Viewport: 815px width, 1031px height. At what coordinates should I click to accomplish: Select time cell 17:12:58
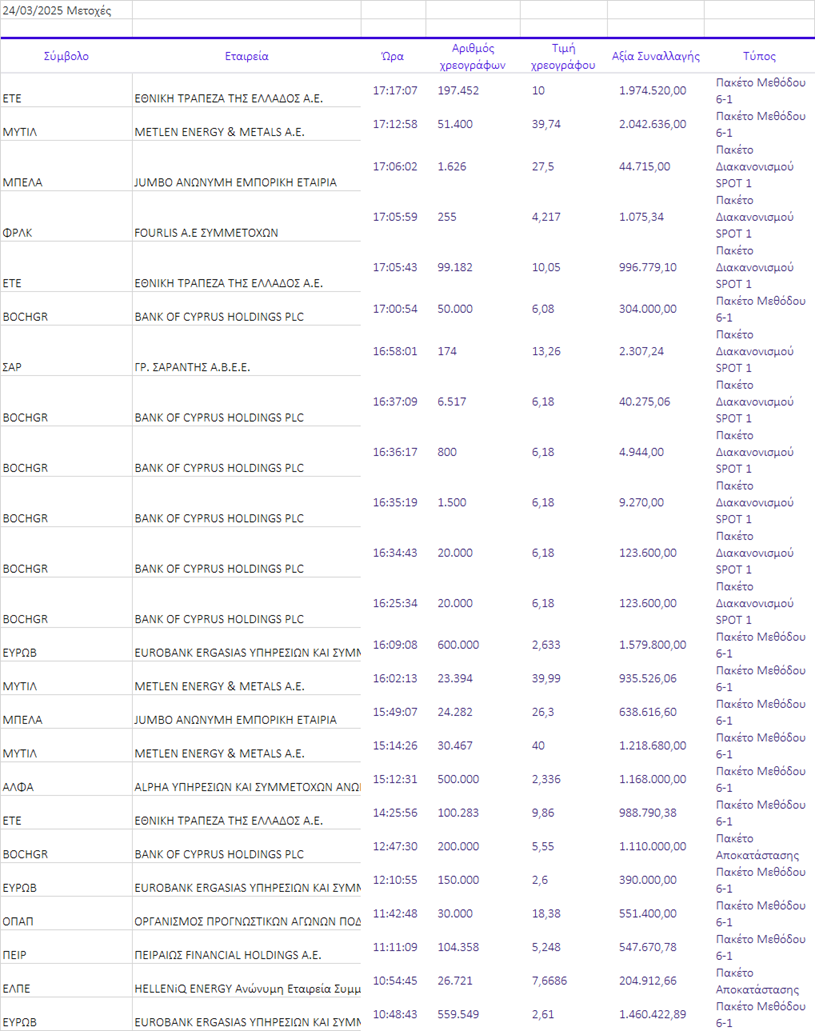click(395, 124)
